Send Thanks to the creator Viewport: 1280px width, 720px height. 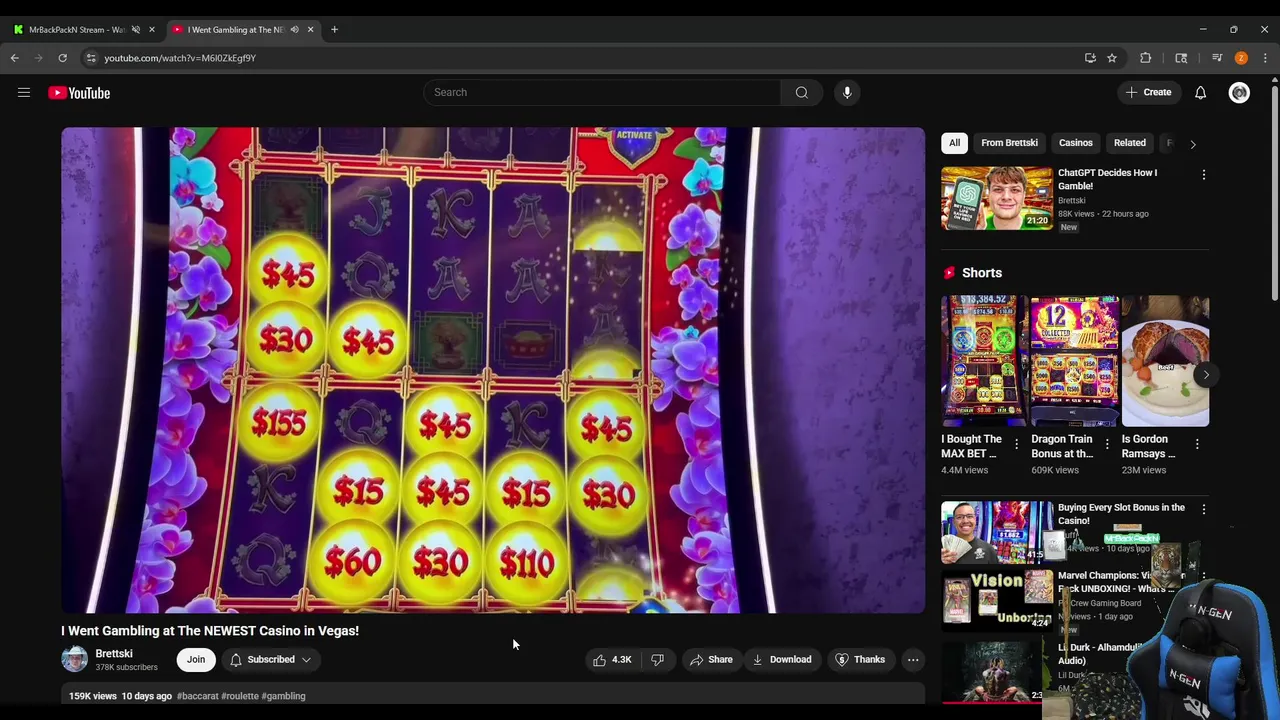(860, 660)
